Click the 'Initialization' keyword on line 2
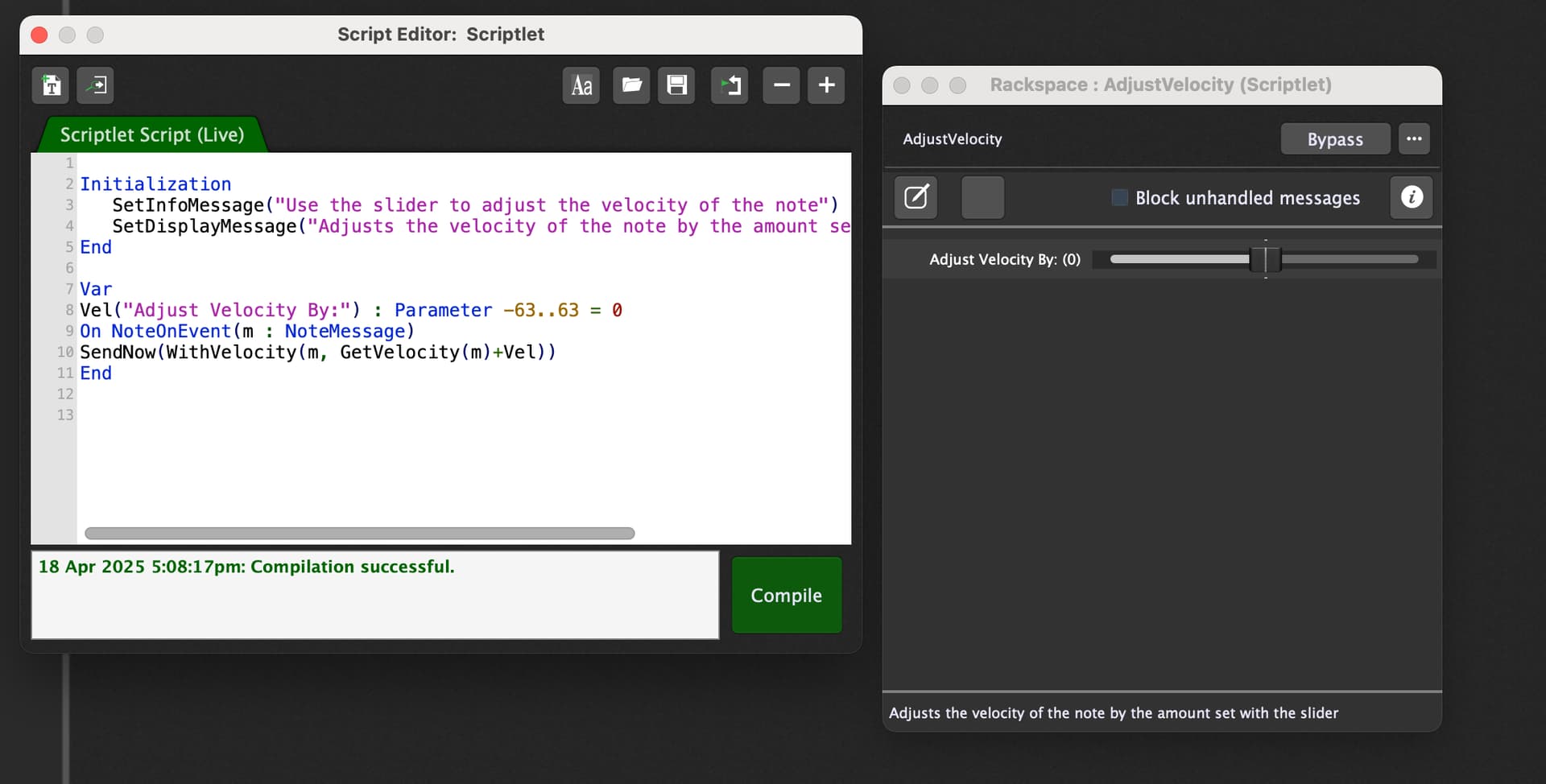The height and width of the screenshot is (784, 1546). pyautogui.click(x=155, y=184)
